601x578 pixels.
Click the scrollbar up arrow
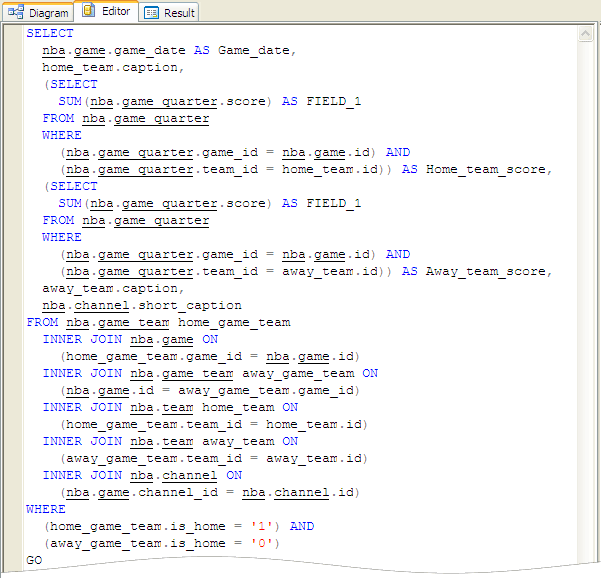[585, 34]
